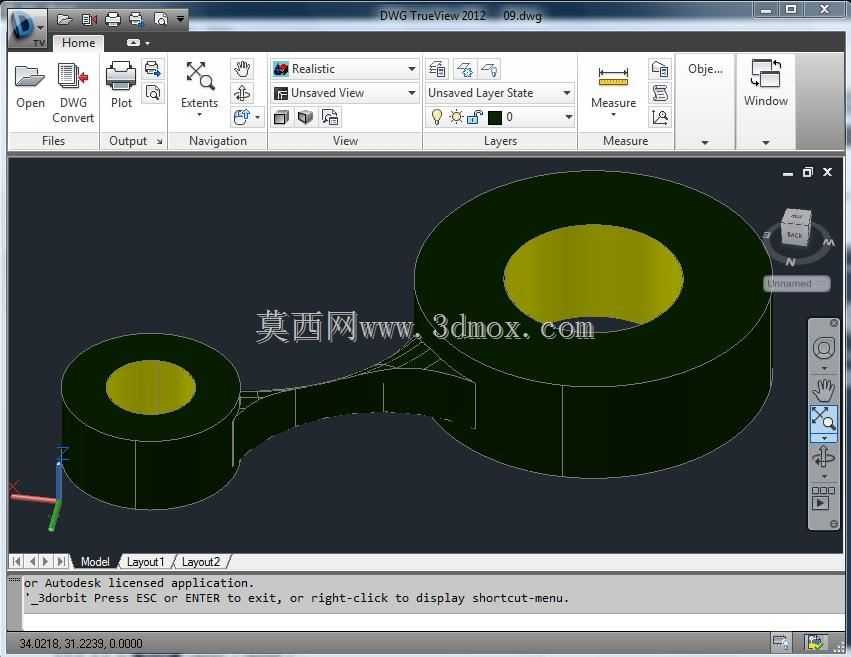Viewport: 851px width, 657px height.
Task: Click the Plot Preview icon in Output panel
Action: pyautogui.click(x=153, y=93)
